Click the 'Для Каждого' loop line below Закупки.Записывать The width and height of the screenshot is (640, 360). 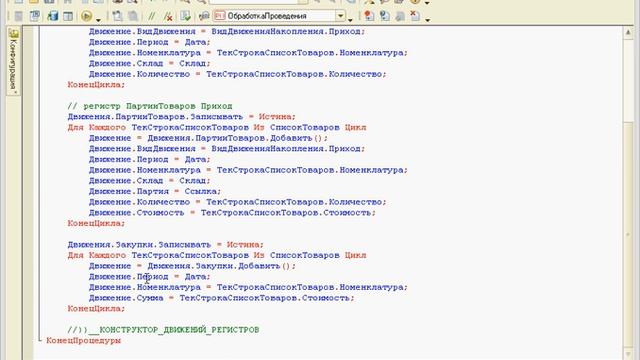click(217, 255)
